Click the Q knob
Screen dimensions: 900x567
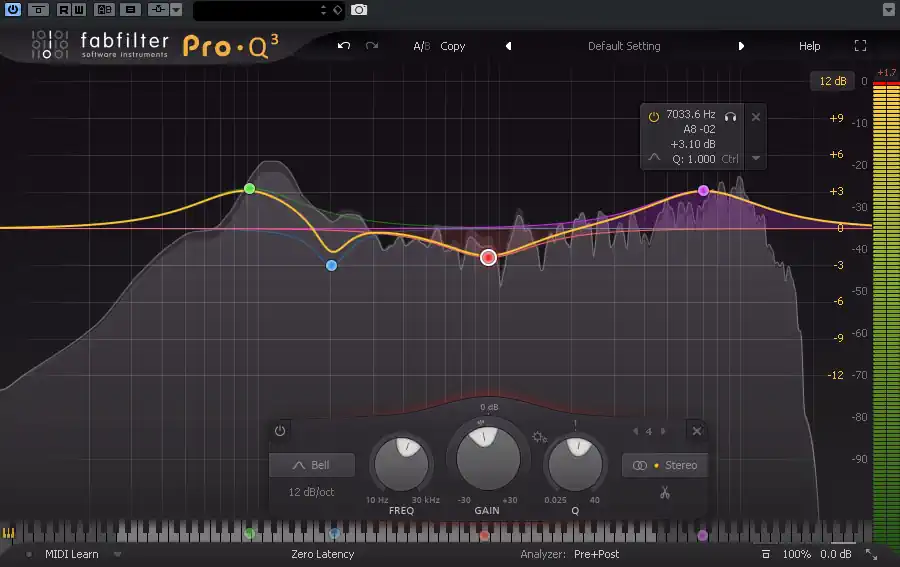[575, 464]
